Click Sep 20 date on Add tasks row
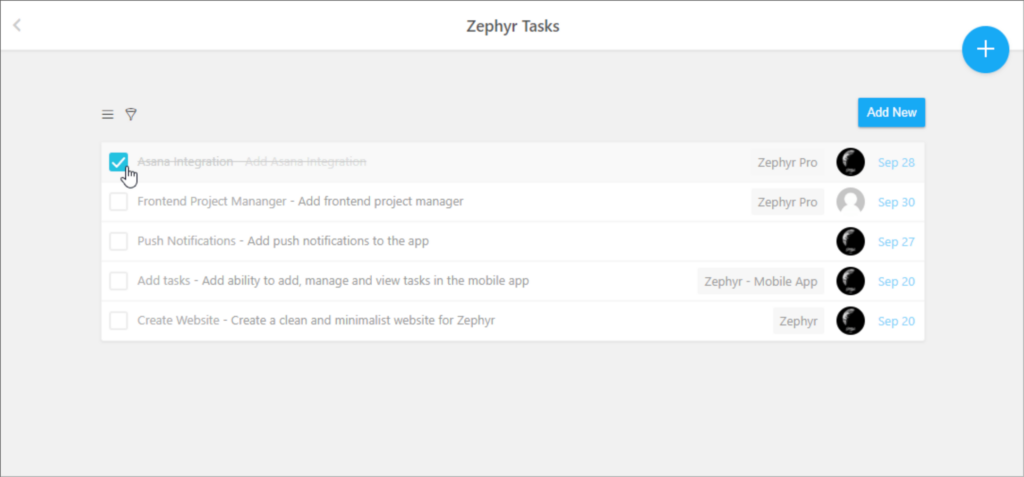 coord(896,282)
